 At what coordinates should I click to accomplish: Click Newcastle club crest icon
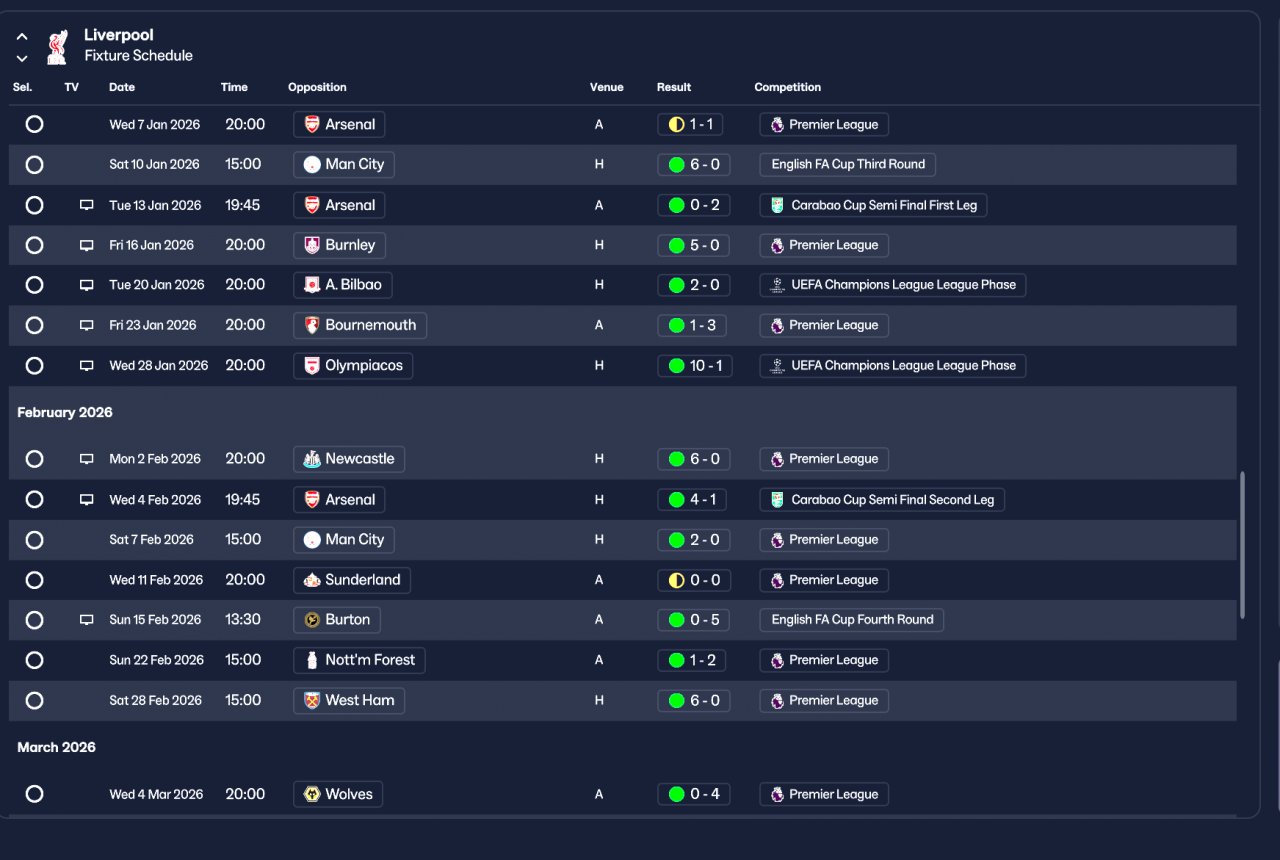(x=312, y=459)
